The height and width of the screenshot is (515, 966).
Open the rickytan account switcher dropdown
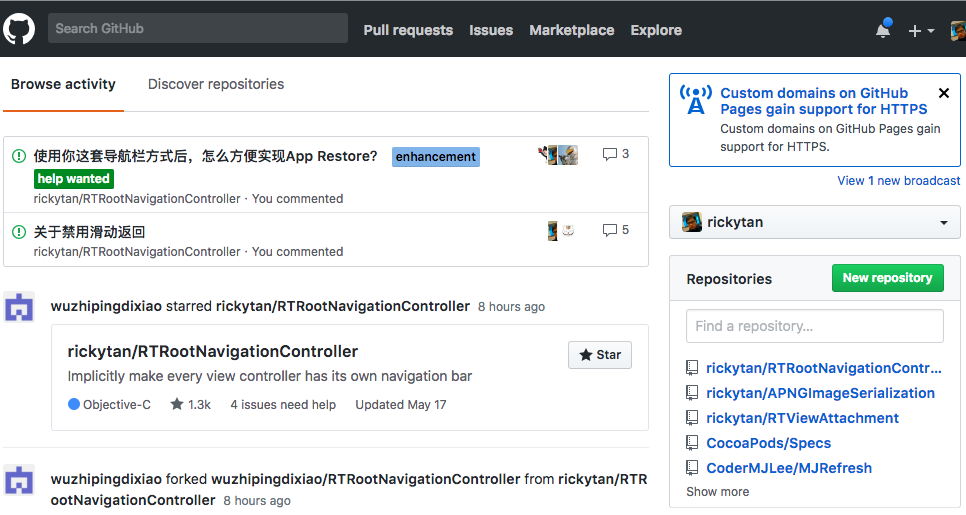[x=814, y=222]
